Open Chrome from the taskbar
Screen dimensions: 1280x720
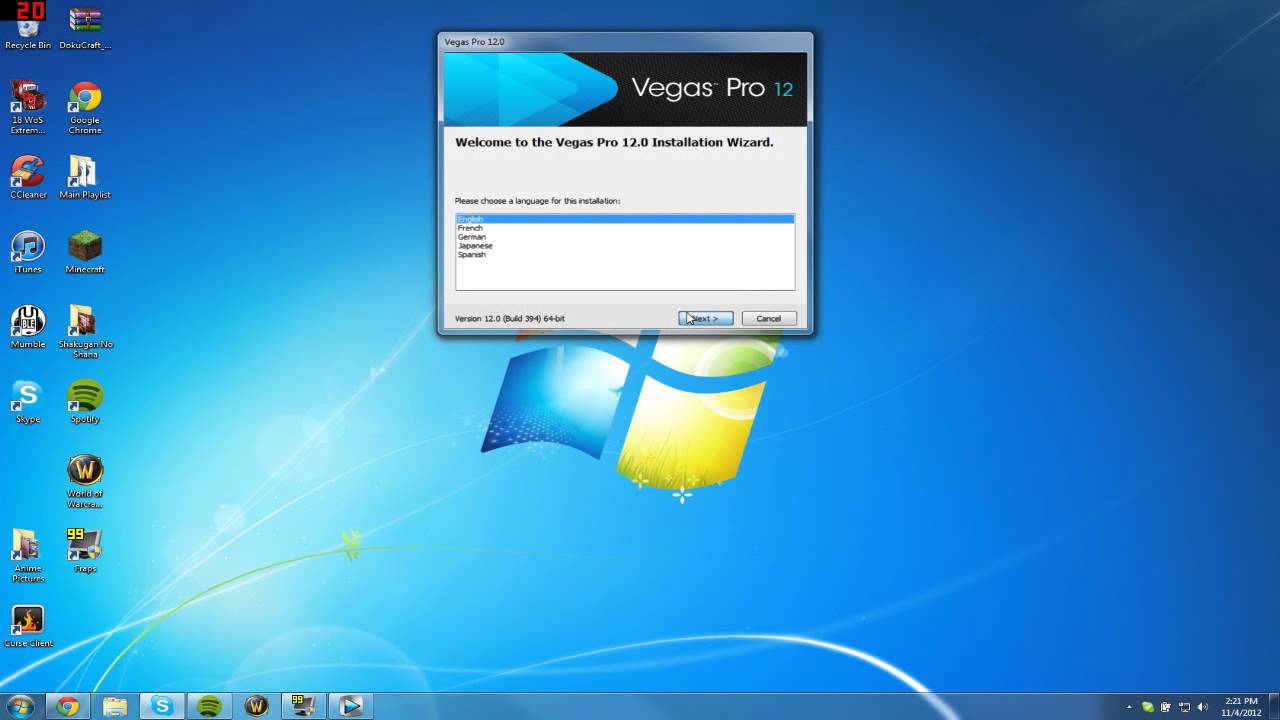(67, 706)
